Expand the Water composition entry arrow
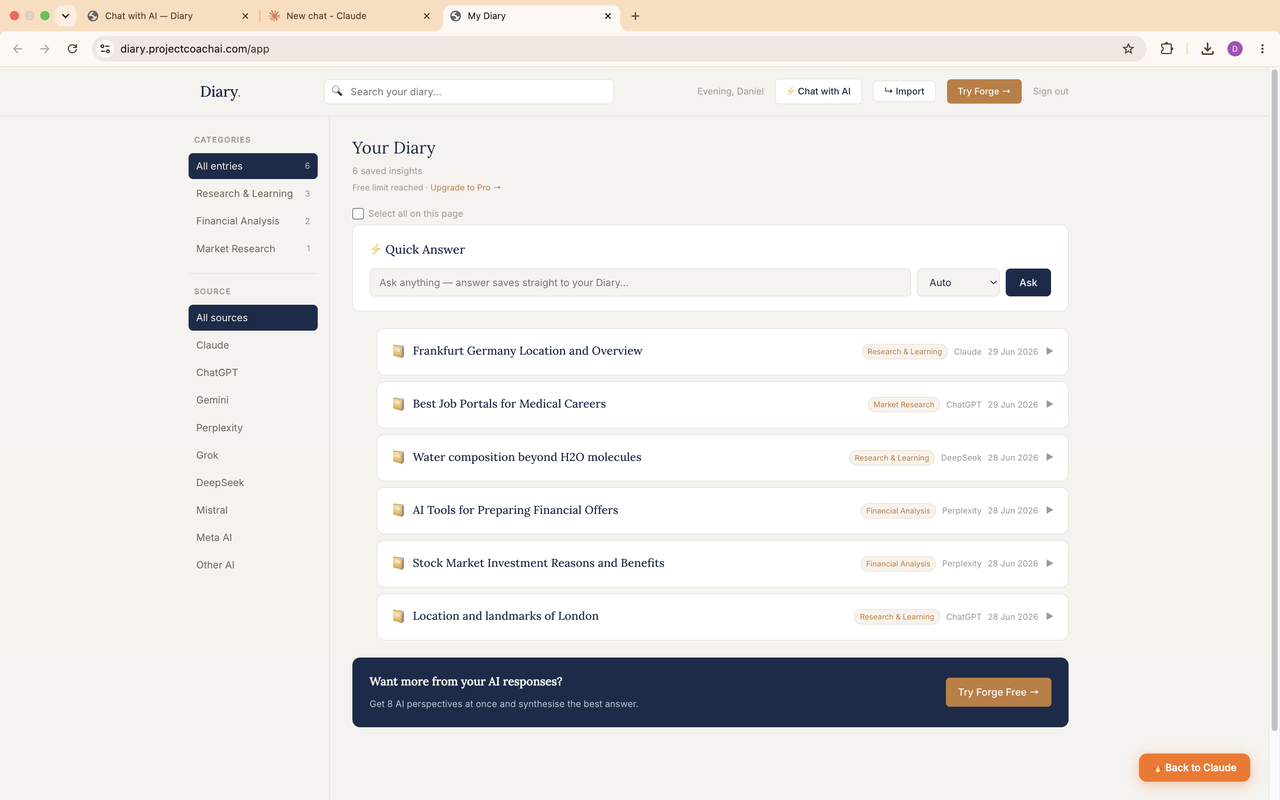The height and width of the screenshot is (800, 1280). point(1049,457)
